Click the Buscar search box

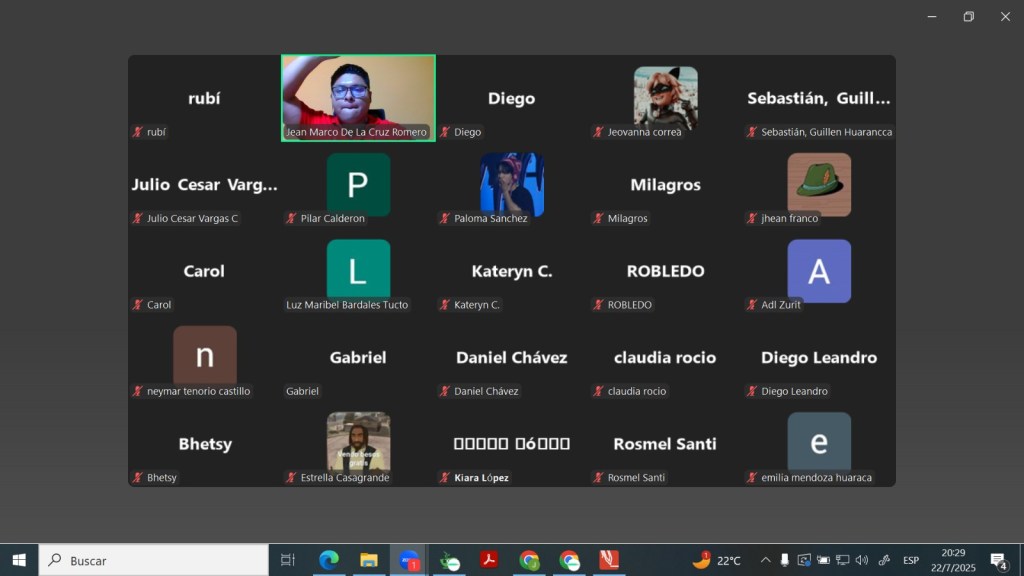point(153,561)
